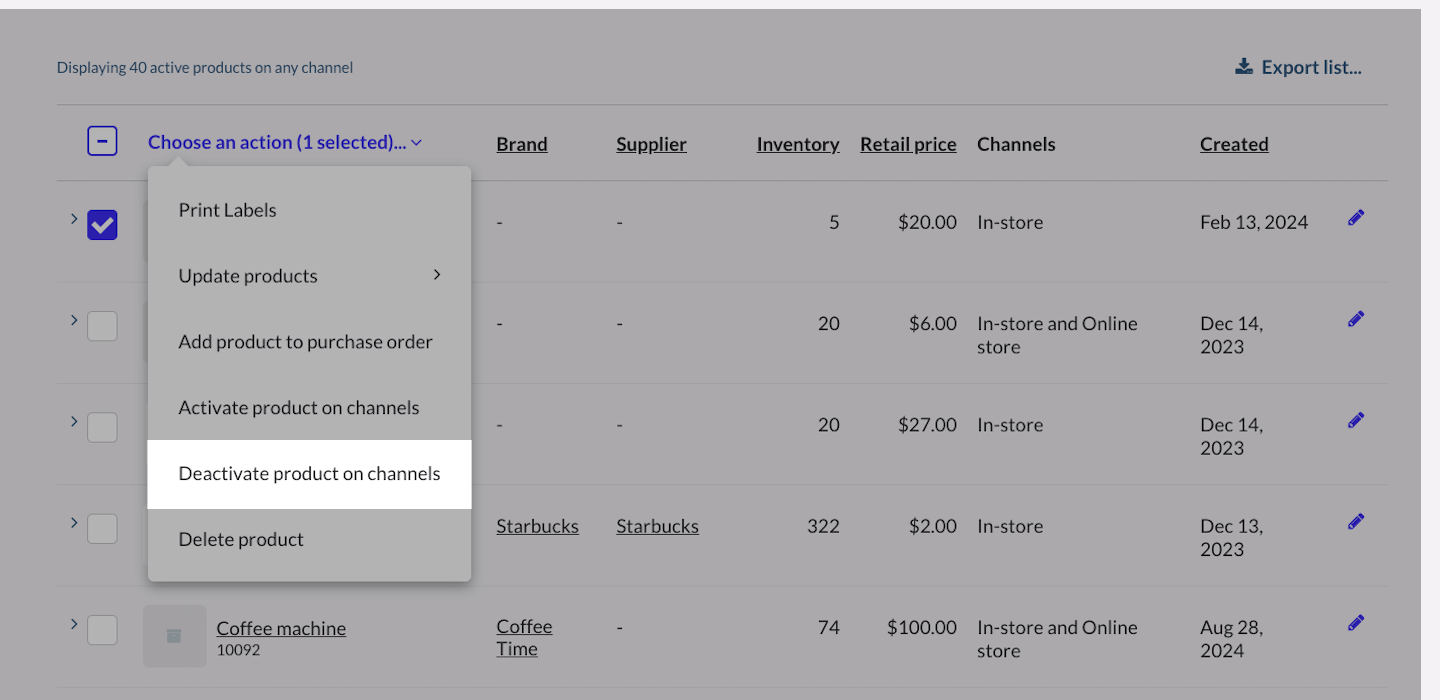Expand the first selected product row

point(74,218)
